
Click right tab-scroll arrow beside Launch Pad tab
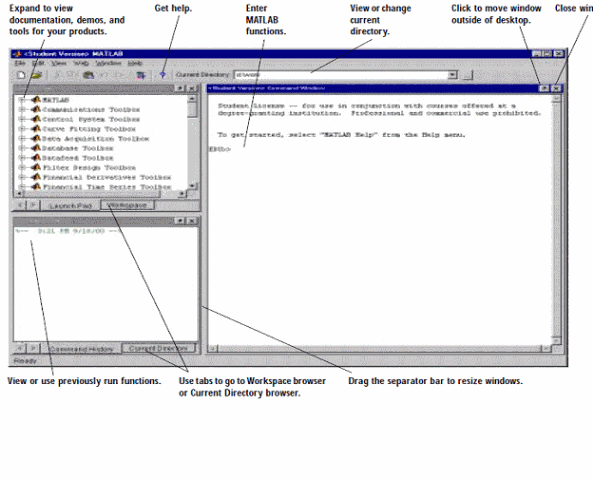33,205
